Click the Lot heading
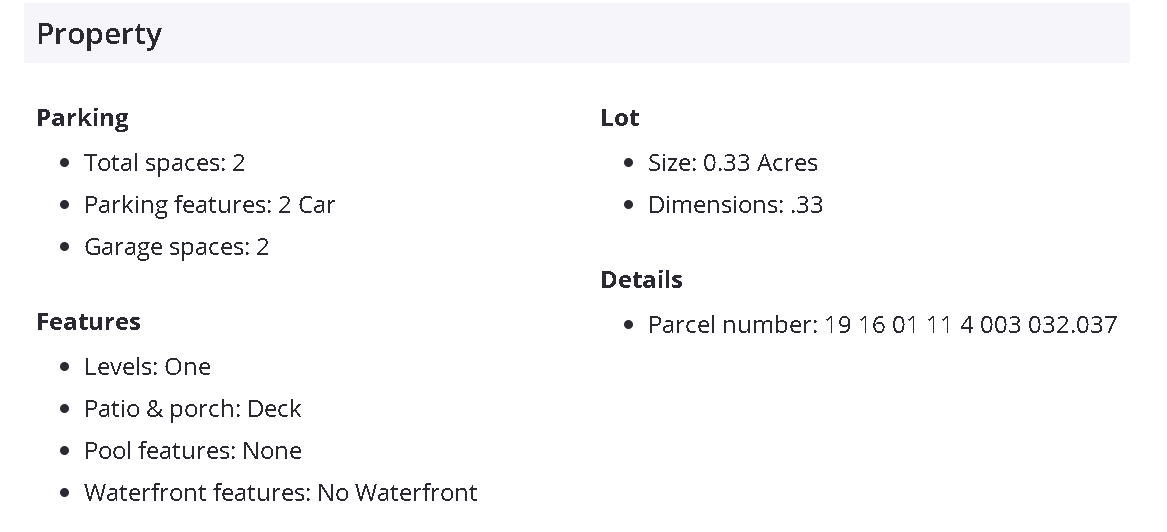The image size is (1167, 532). tap(620, 118)
